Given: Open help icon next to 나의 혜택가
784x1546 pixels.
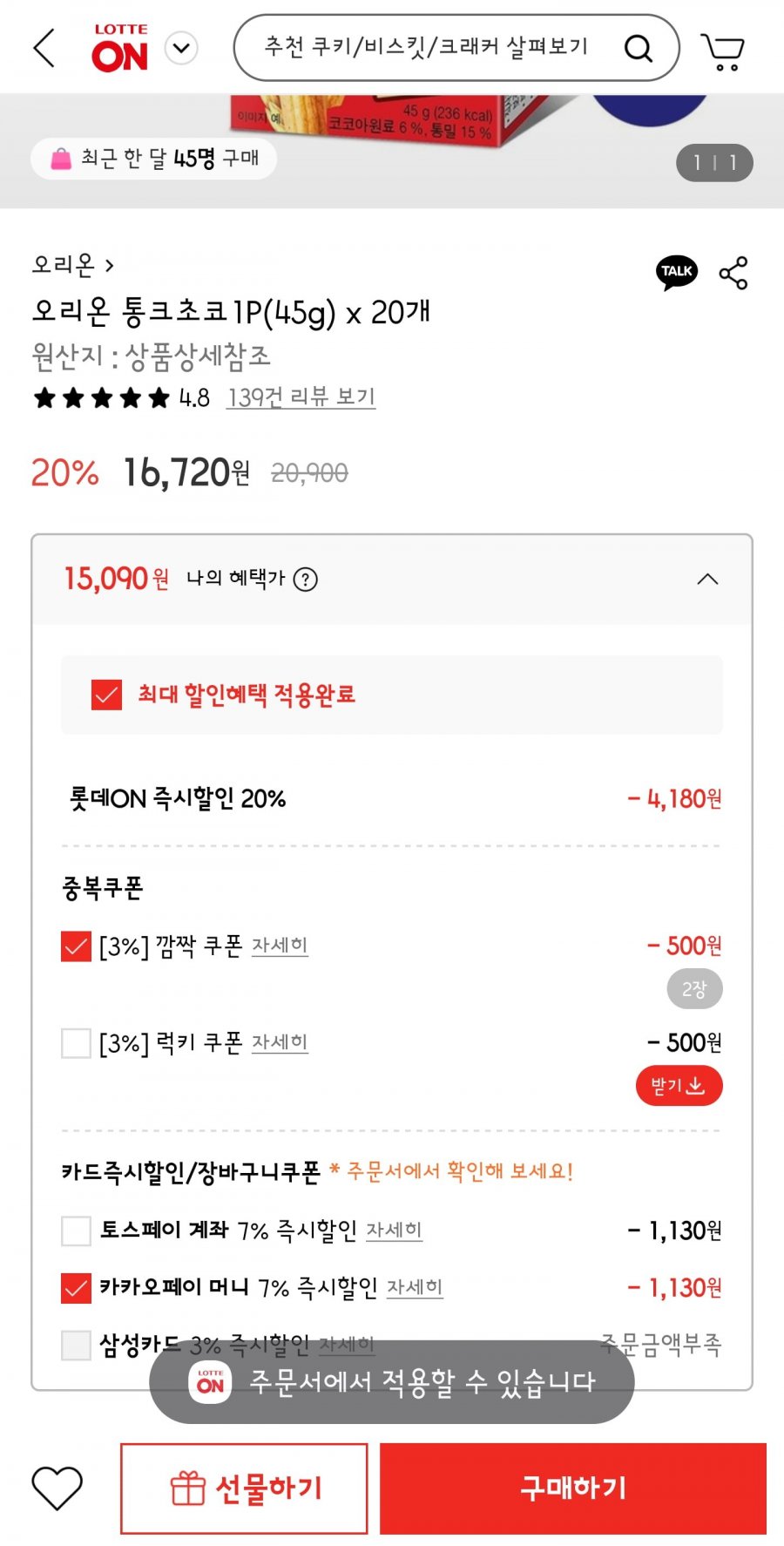Looking at the screenshot, I should coord(306,580).
